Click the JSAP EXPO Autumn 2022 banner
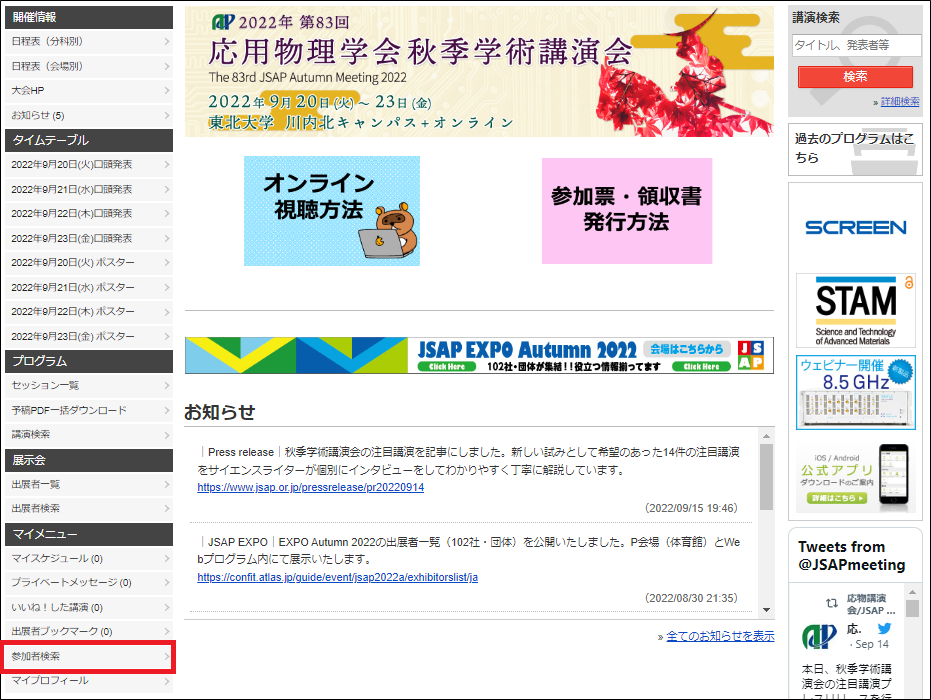The width and height of the screenshot is (931, 700). (479, 355)
